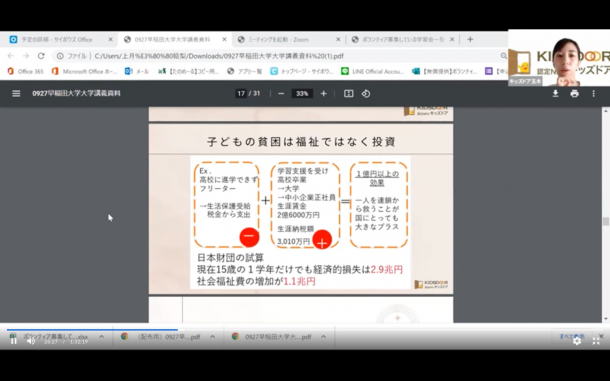Mute the video volume
This screenshot has width=610, height=381.
click(31, 341)
